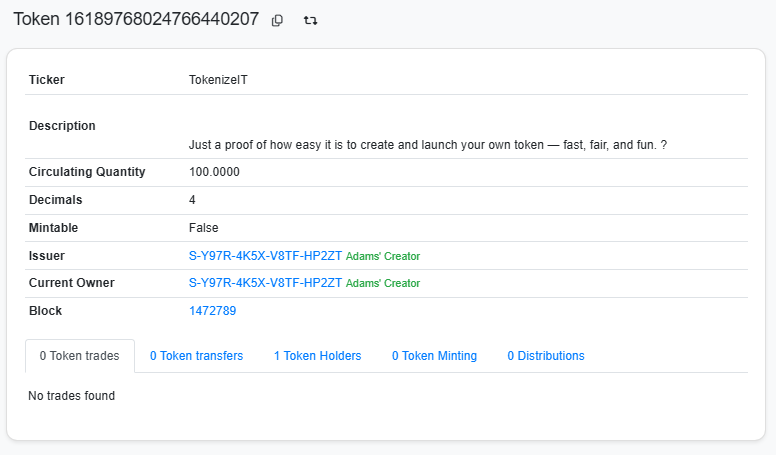Click the Ticker field label
Viewport: 776px width, 455px height.
tap(47, 80)
